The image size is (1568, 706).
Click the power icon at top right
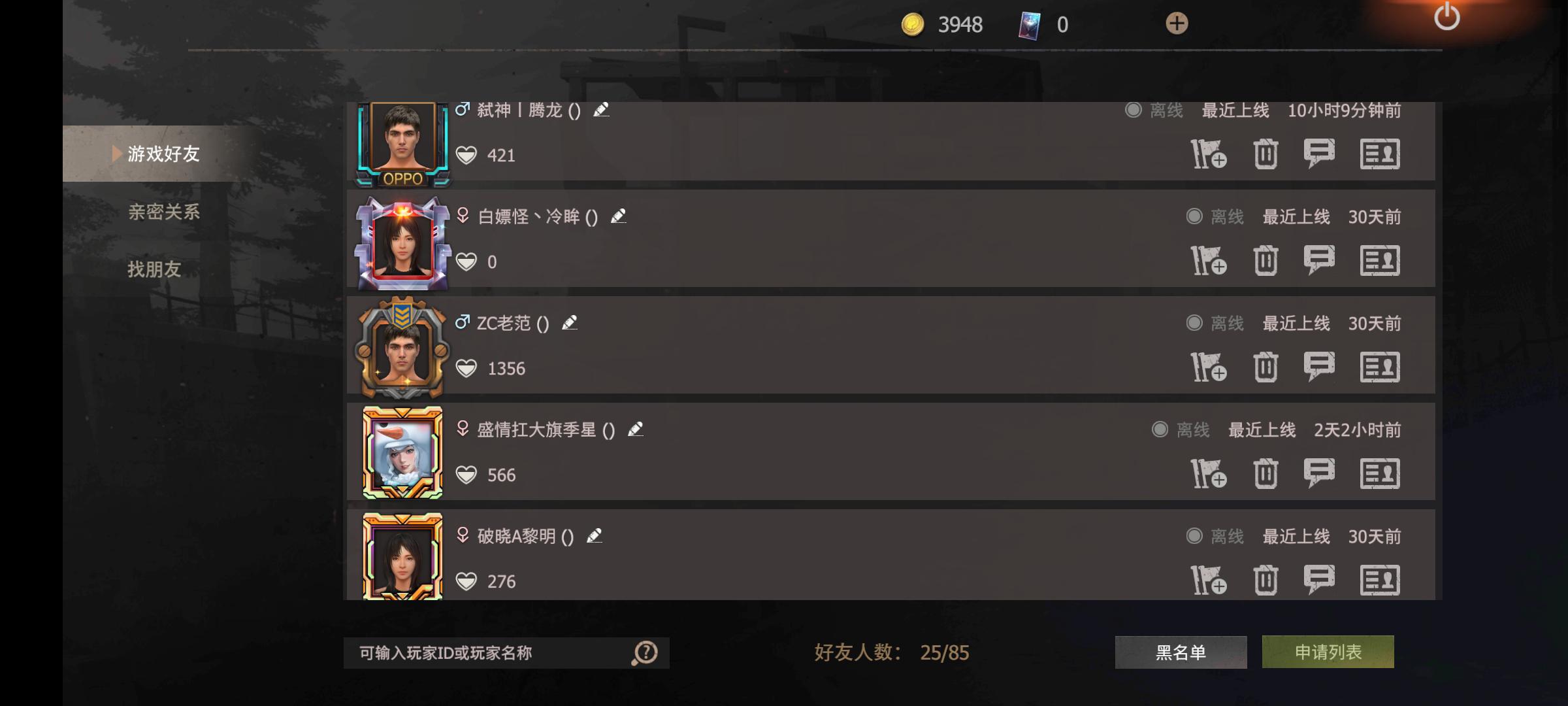click(x=1446, y=17)
